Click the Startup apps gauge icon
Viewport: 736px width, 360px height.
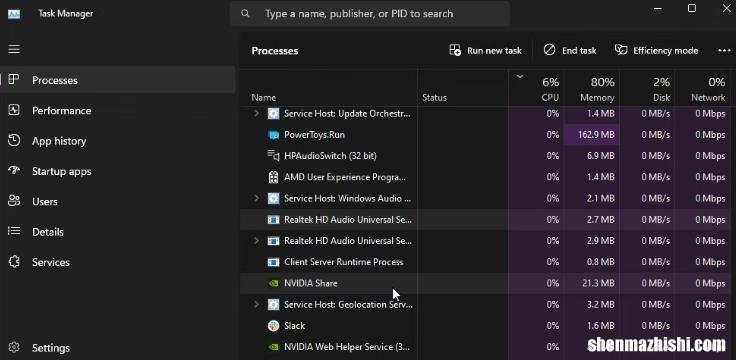pyautogui.click(x=14, y=171)
